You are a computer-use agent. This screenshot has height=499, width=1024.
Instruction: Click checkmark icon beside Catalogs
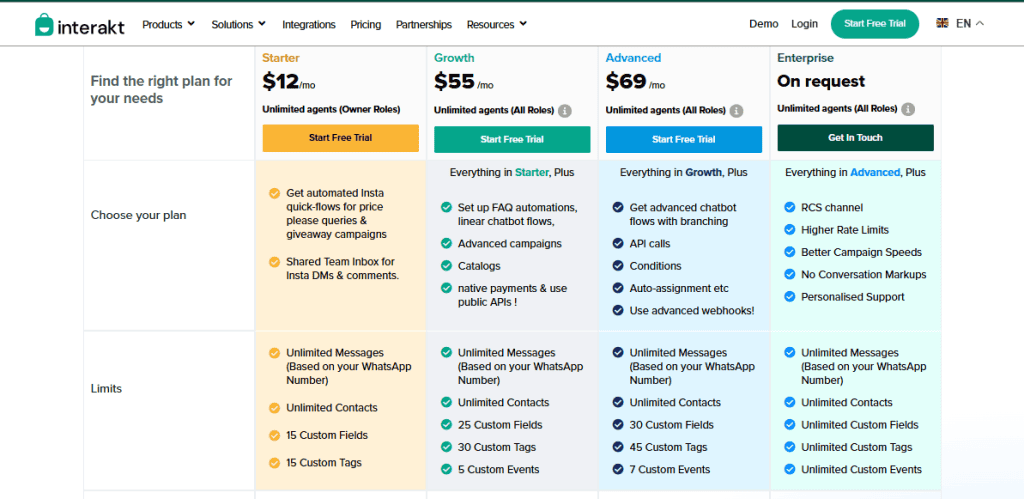[446, 266]
